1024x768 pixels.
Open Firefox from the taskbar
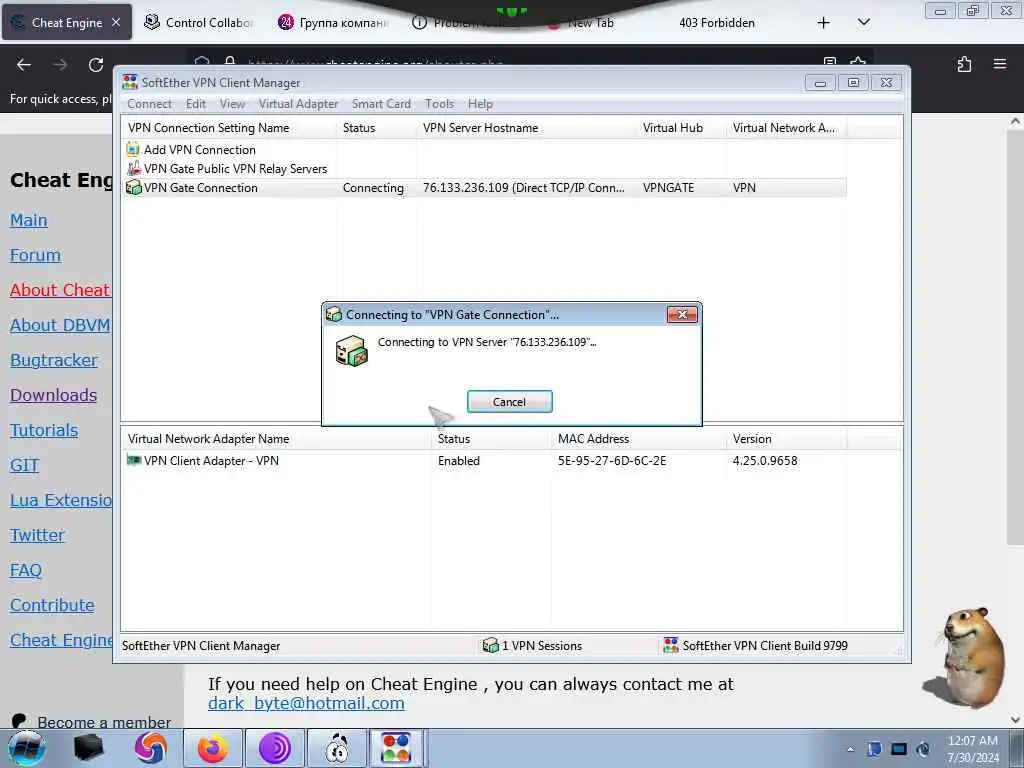212,748
